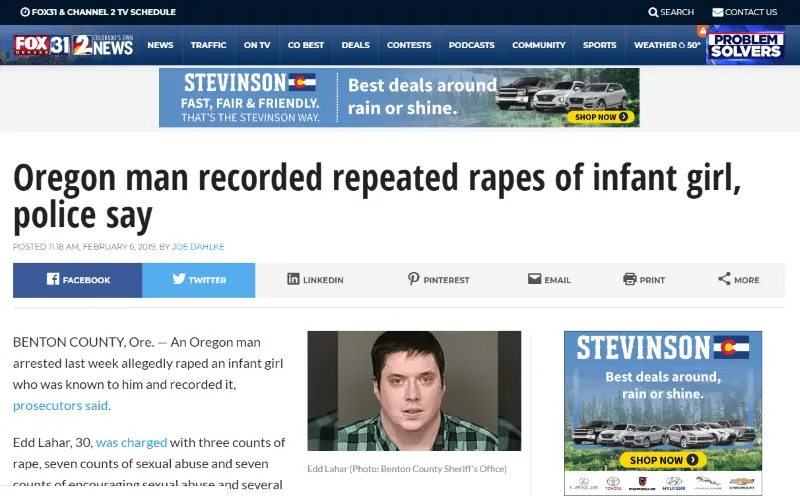Open author Joe Dahlke's page
800x496 pixels.
click(x=201, y=246)
